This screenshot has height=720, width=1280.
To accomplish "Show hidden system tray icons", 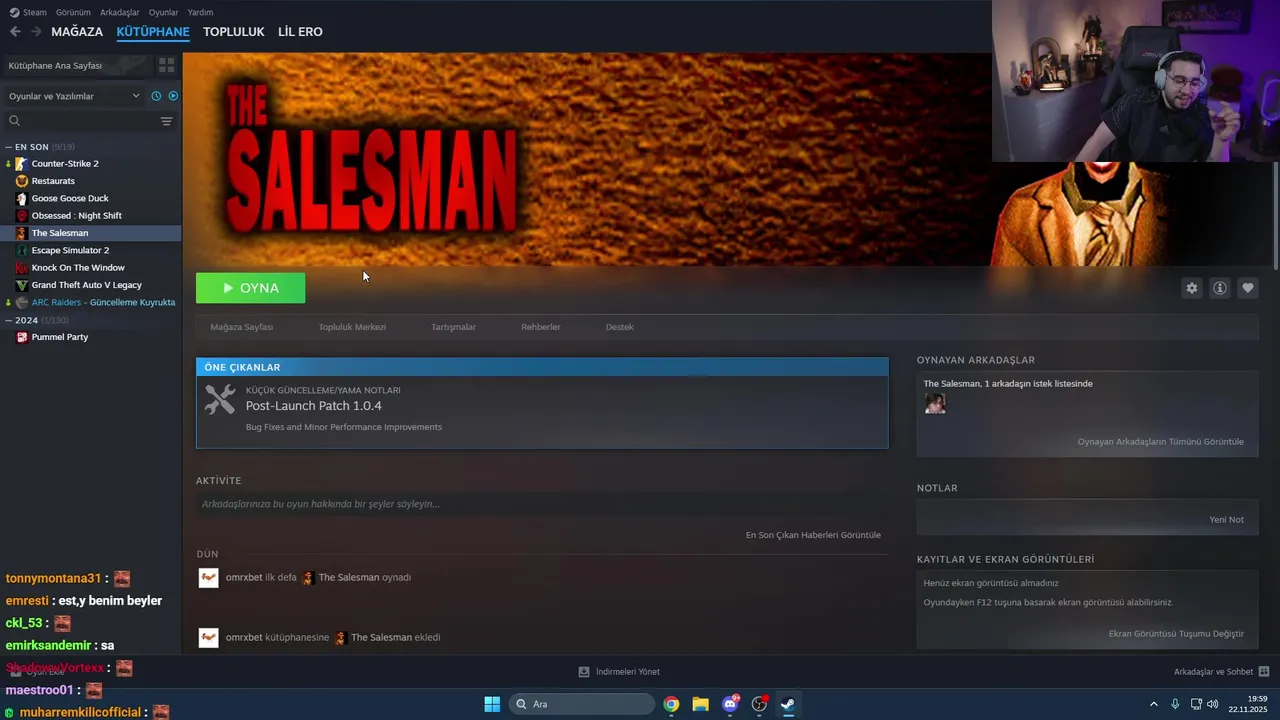I will pos(1153,704).
